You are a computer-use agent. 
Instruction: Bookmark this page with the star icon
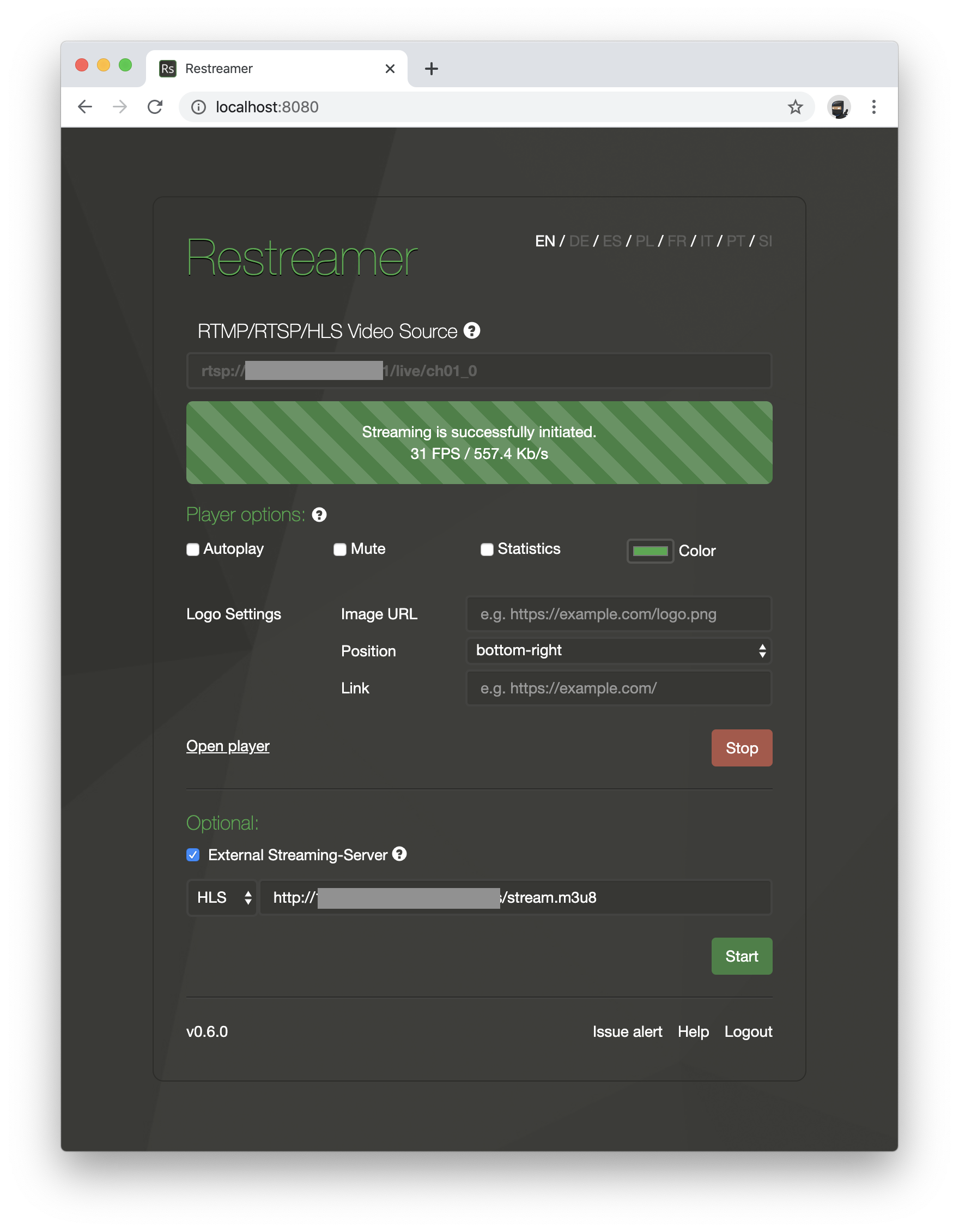[x=795, y=107]
